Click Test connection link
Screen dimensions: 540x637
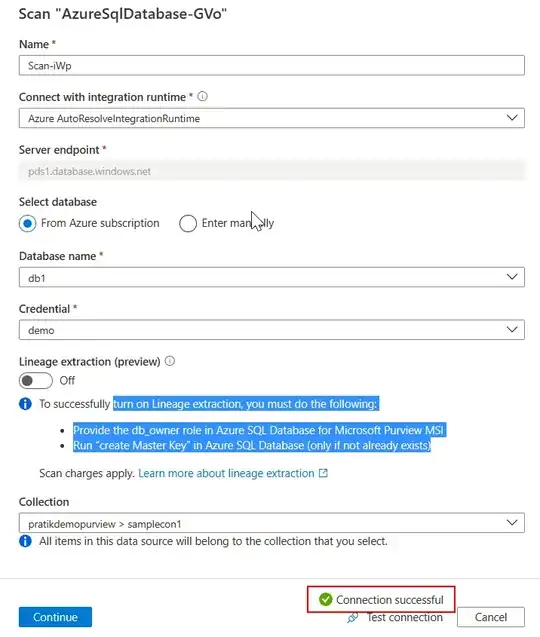404,618
